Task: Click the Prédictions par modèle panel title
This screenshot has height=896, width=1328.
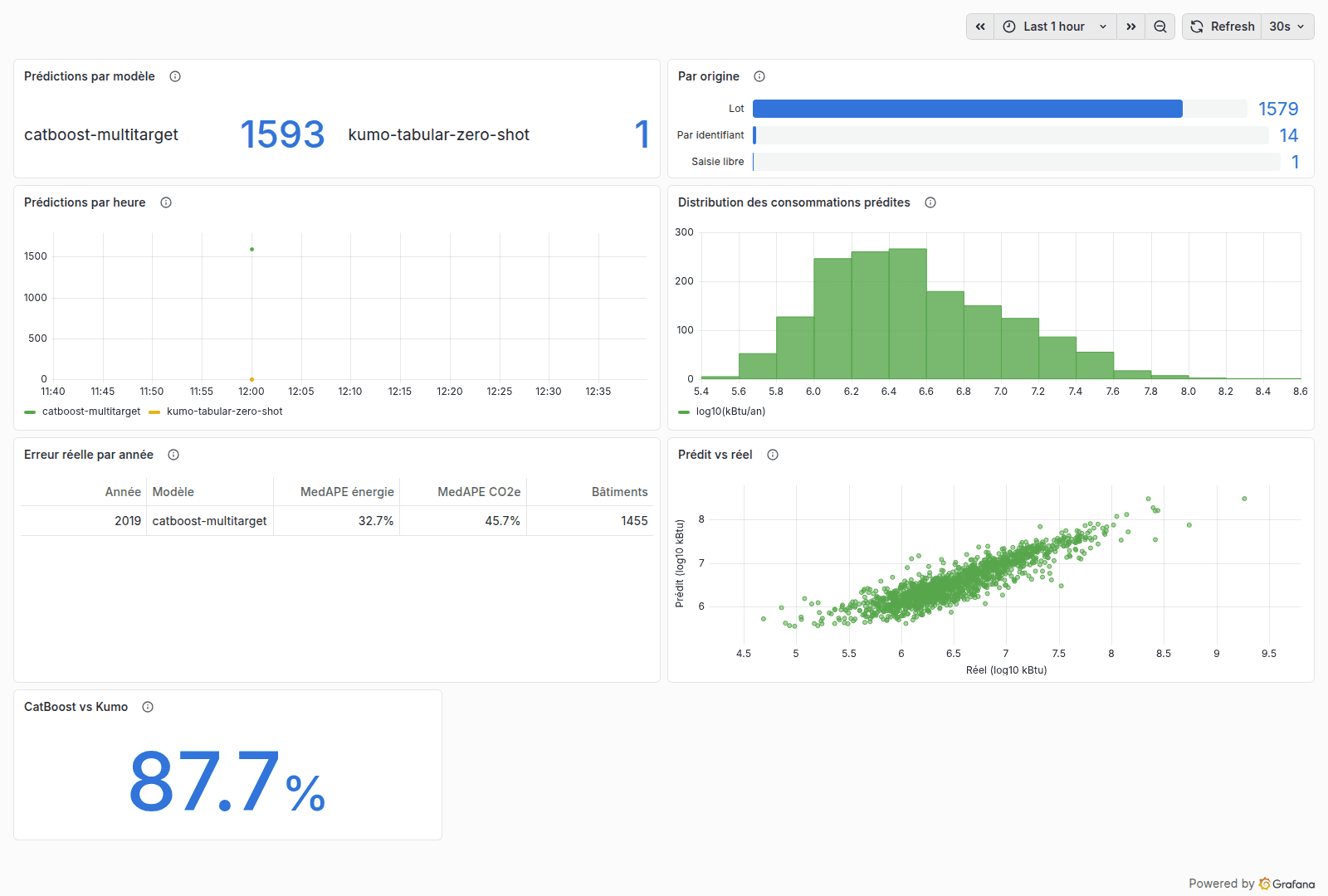Action: click(90, 76)
